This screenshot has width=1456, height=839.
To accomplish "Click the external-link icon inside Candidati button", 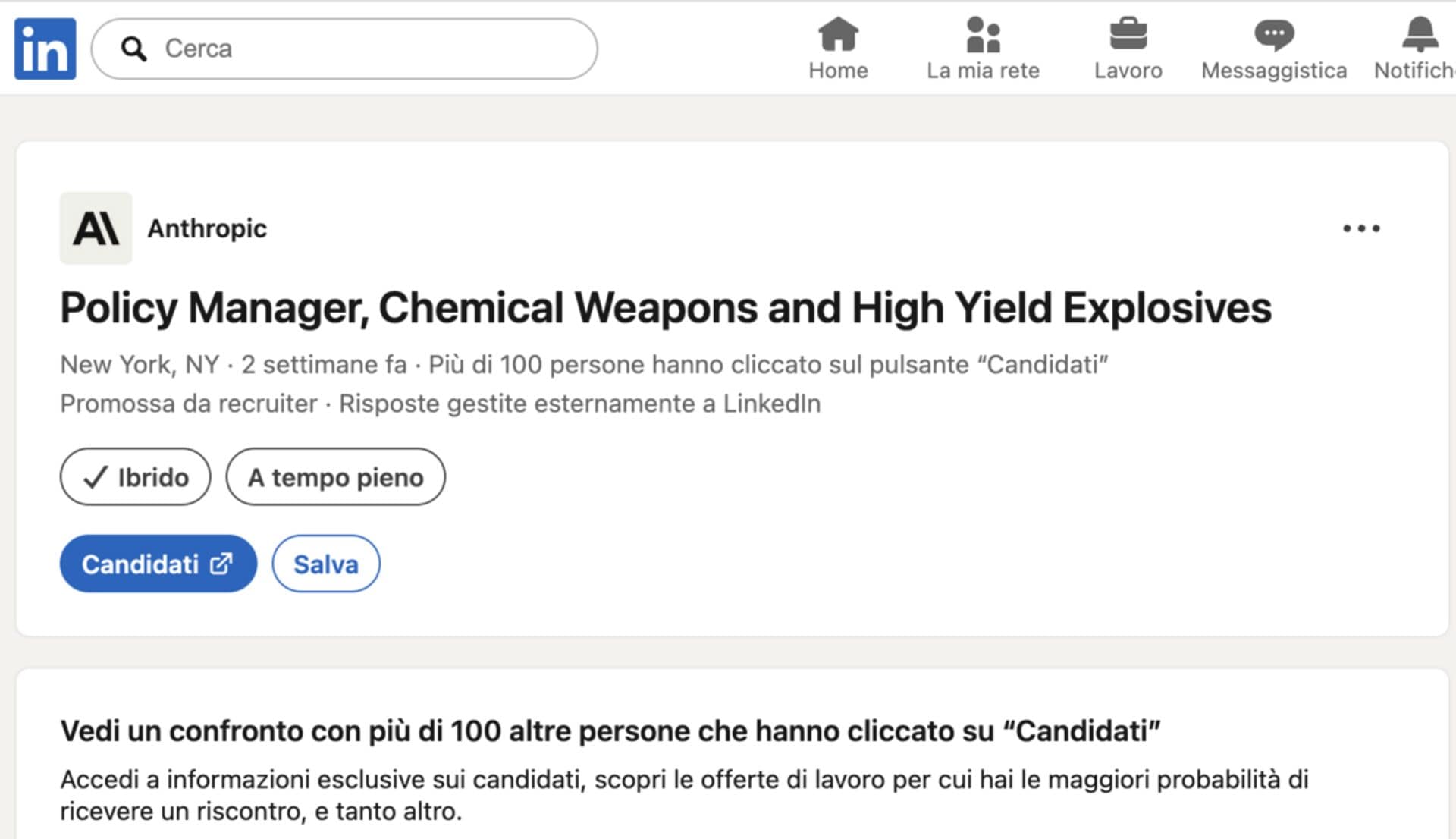I will (221, 564).
